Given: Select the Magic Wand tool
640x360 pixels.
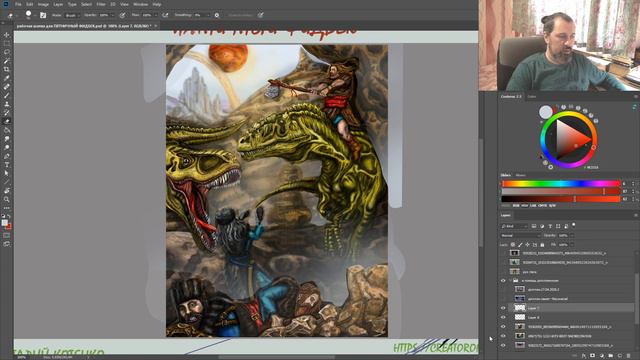Looking at the screenshot, I should [x=7, y=61].
